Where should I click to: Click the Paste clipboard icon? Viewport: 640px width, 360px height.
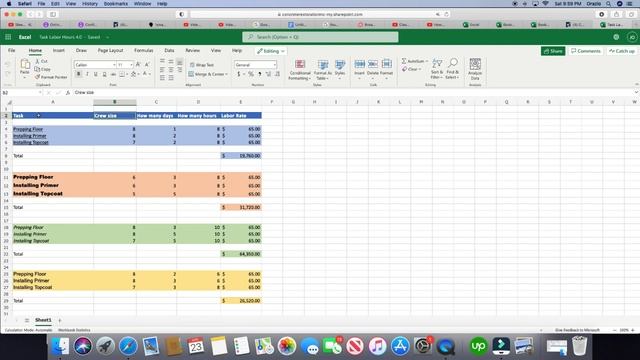25,64
